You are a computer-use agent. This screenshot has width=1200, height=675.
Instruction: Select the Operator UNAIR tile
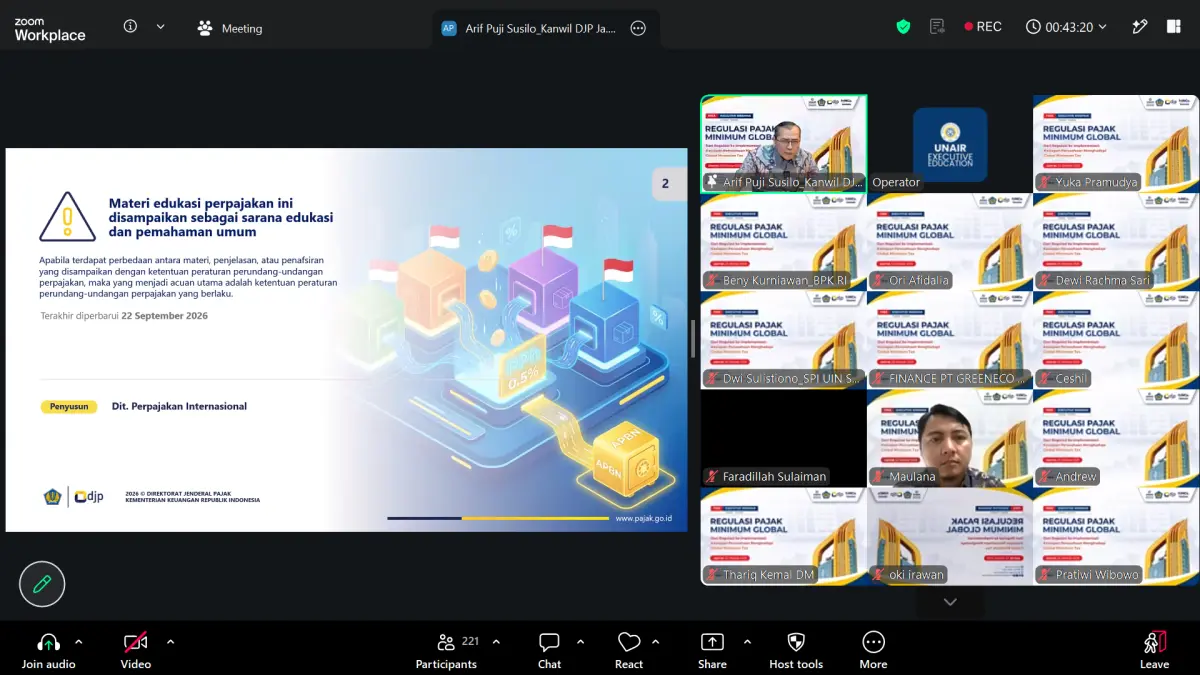click(x=950, y=143)
